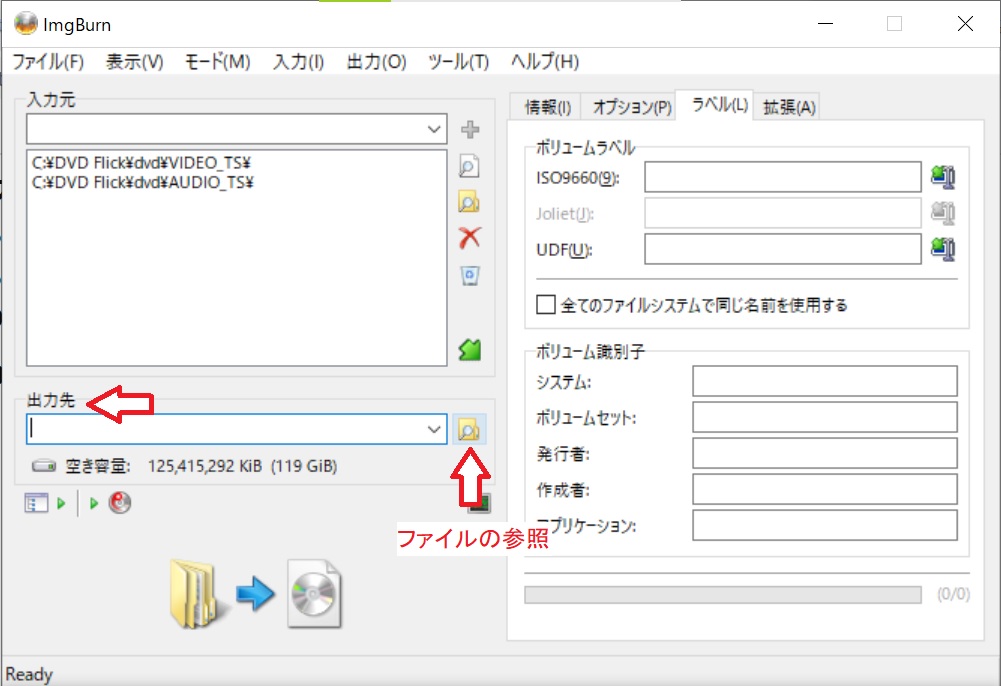
Task: Click the first green play arrow icon
Action: pos(61,503)
